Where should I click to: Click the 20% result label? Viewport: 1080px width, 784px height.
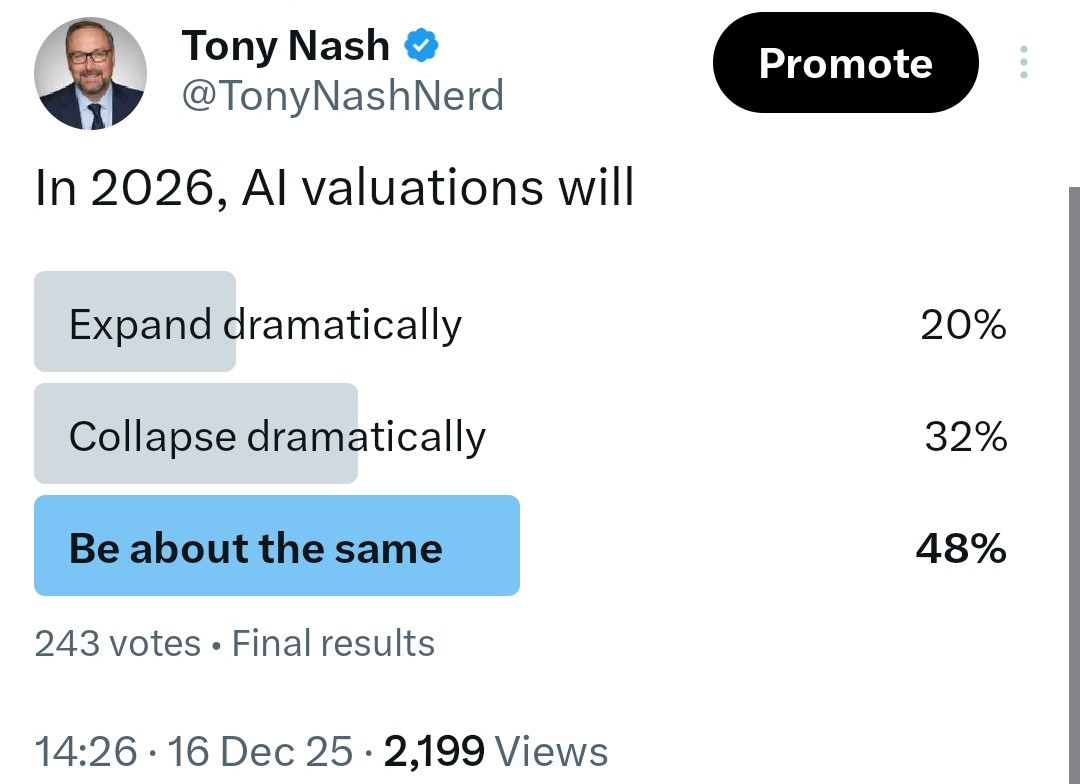pyautogui.click(x=963, y=324)
